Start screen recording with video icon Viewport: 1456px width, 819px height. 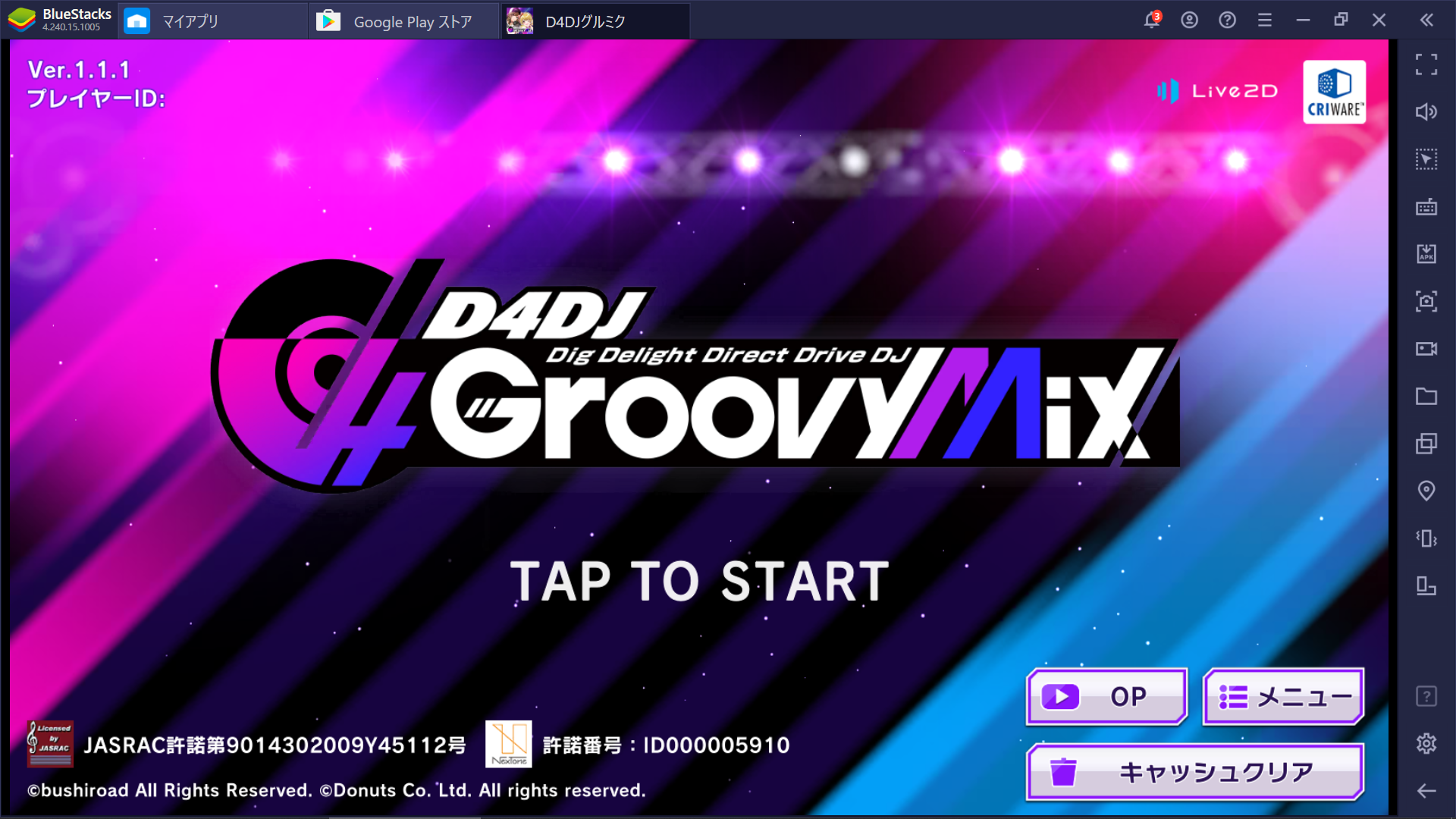(1426, 349)
